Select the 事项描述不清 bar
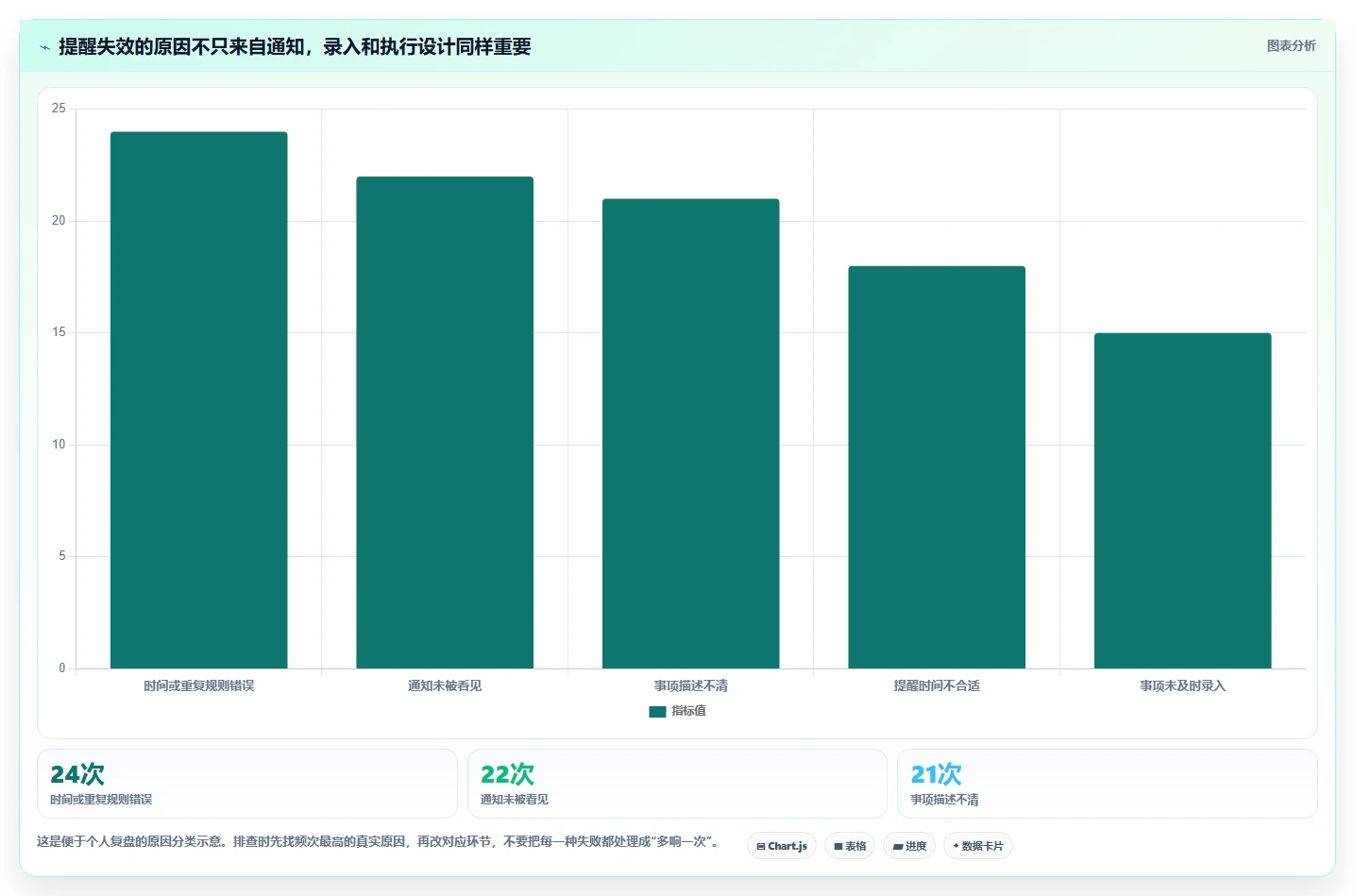 click(x=691, y=433)
